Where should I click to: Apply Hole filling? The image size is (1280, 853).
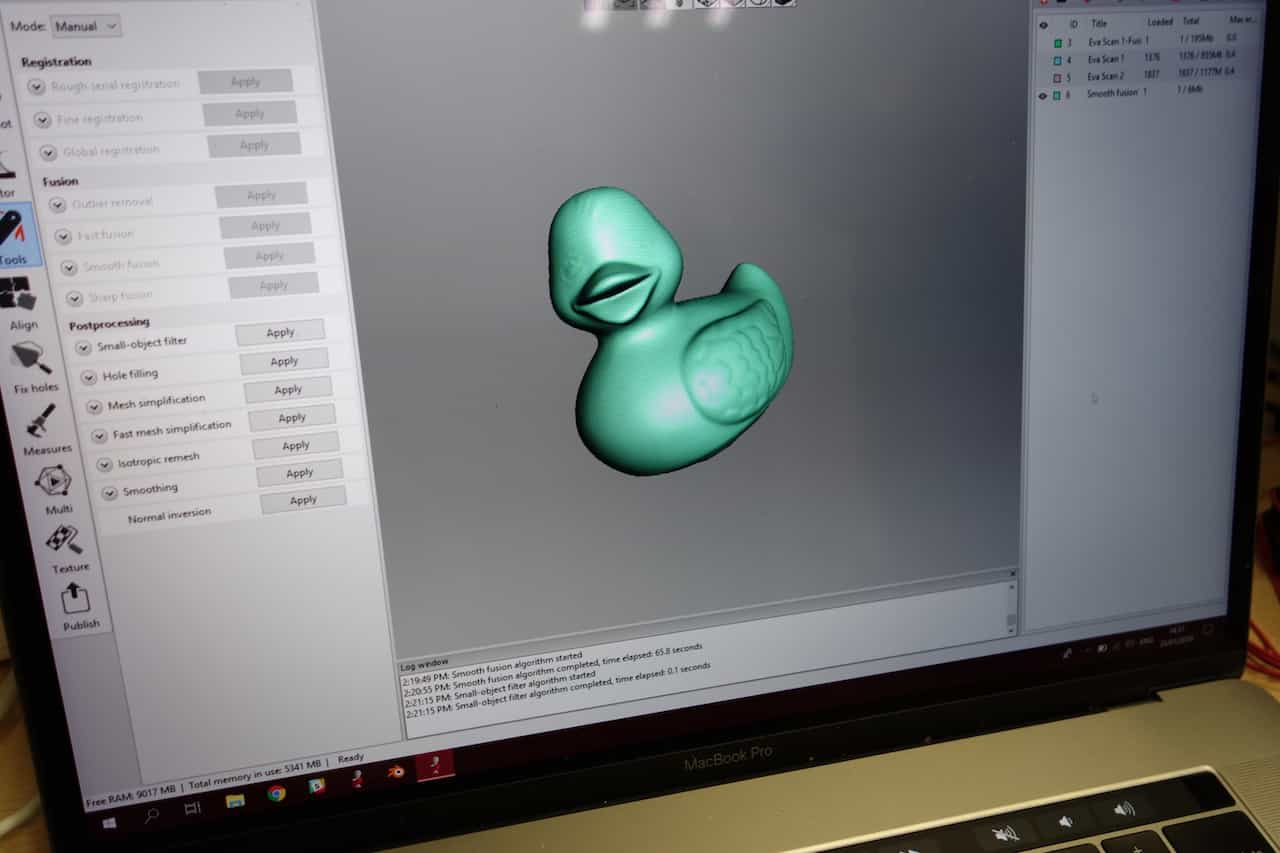click(x=284, y=361)
